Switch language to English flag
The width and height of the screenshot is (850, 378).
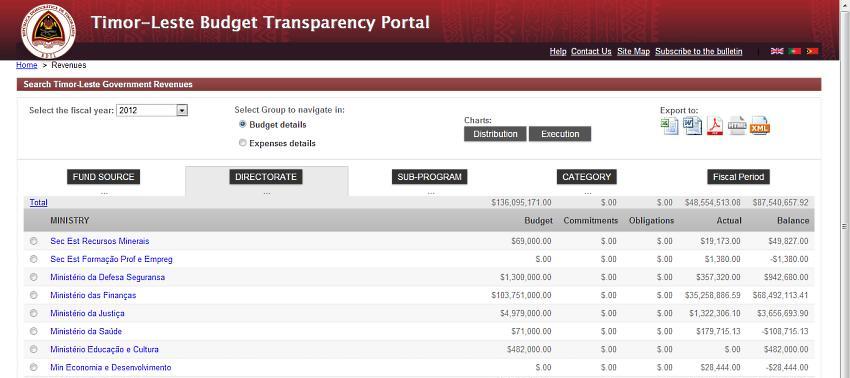click(777, 51)
